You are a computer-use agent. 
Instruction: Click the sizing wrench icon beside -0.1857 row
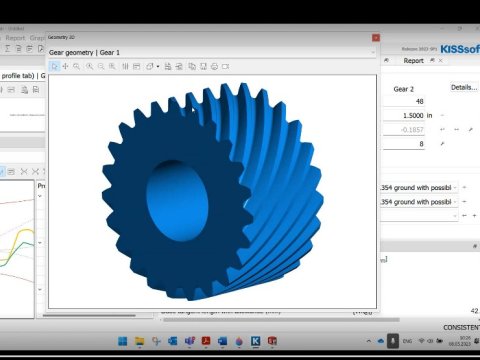471,130
